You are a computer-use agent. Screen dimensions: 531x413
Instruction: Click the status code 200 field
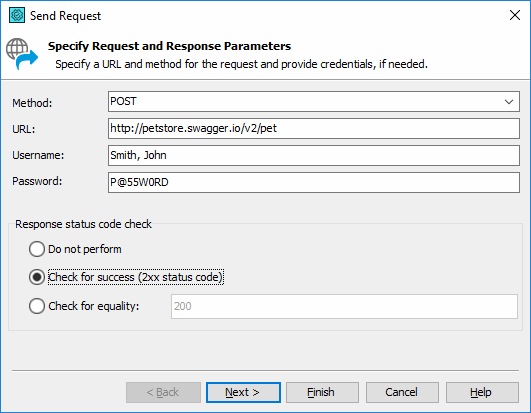344,306
